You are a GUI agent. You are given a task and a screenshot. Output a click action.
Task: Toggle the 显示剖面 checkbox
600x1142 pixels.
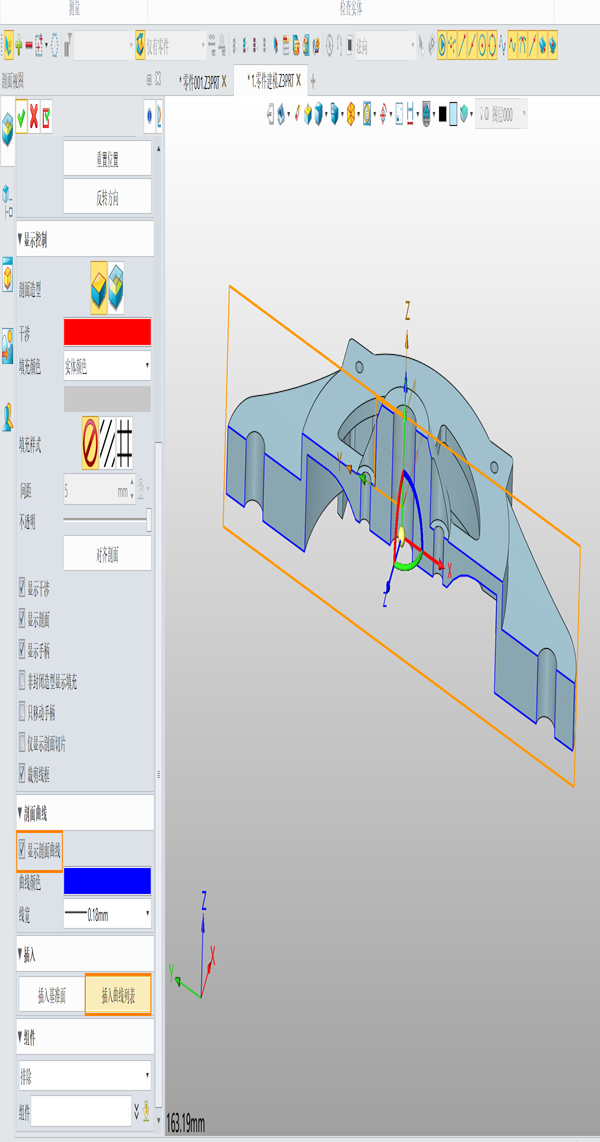pyautogui.click(x=22, y=620)
